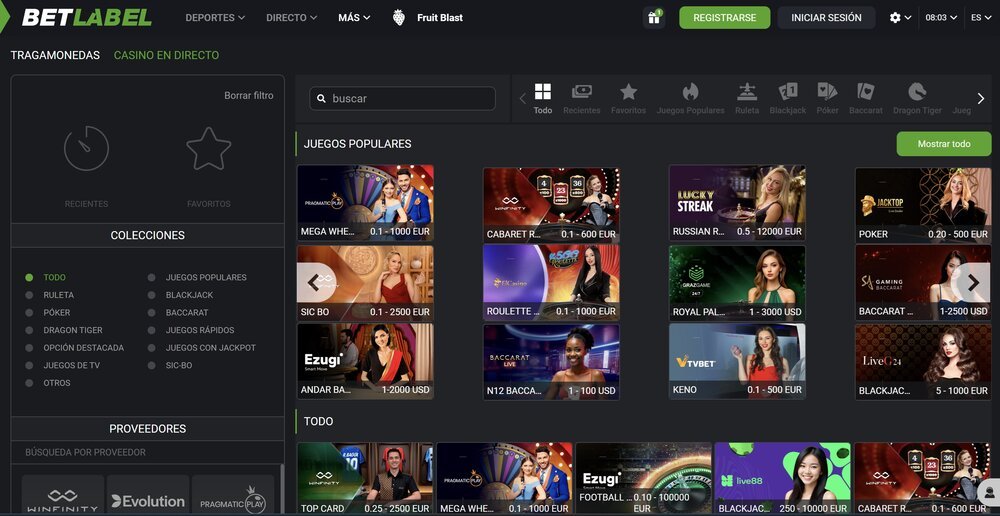The height and width of the screenshot is (516, 1000).
Task: Click previous arrow on popular games carousel
Action: click(x=313, y=283)
